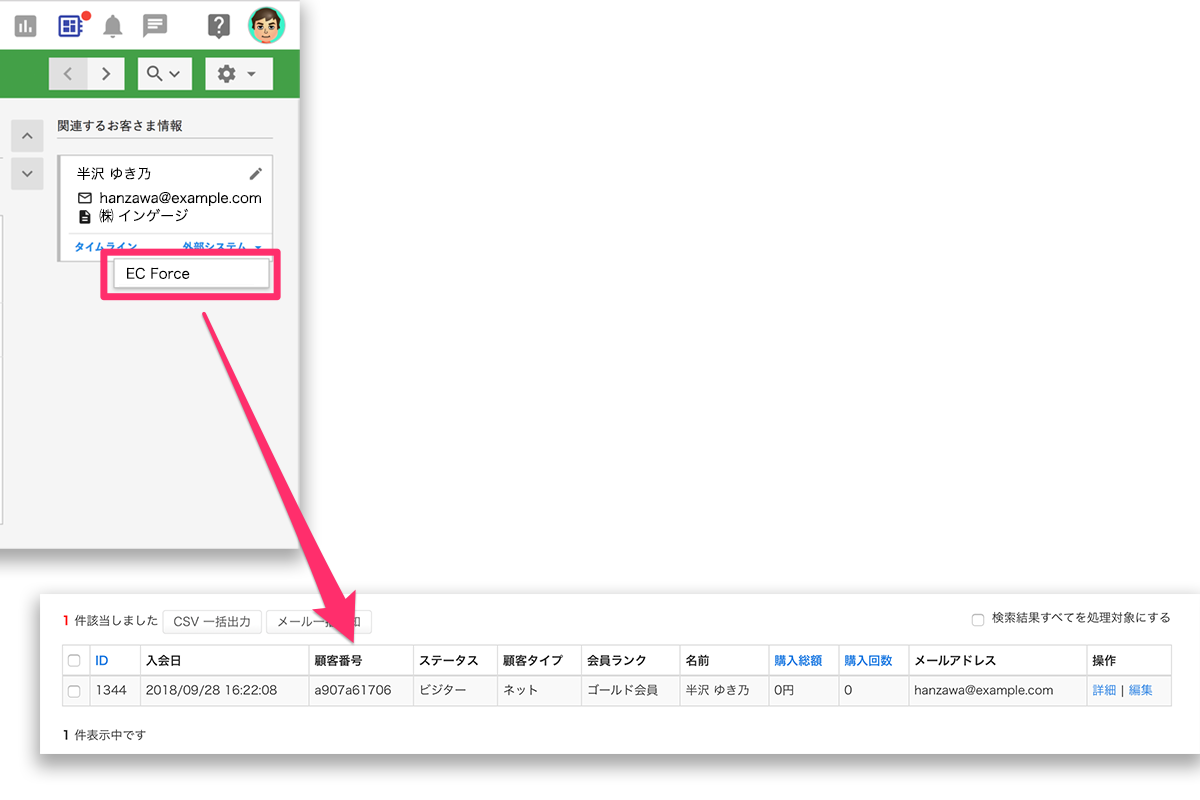
Task: Click the document icon beside ㈱ インゲージ
Action: [x=85, y=216]
